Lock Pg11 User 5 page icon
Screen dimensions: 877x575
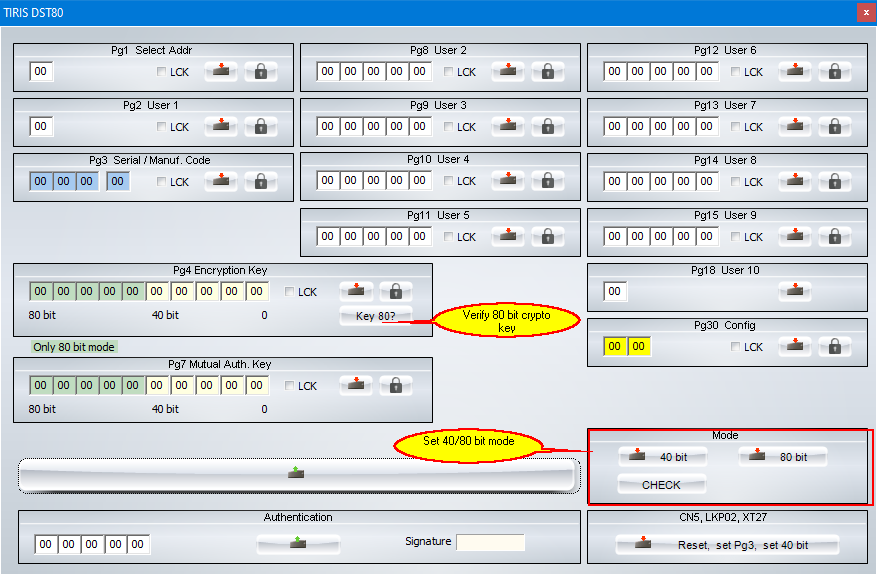[x=548, y=237]
